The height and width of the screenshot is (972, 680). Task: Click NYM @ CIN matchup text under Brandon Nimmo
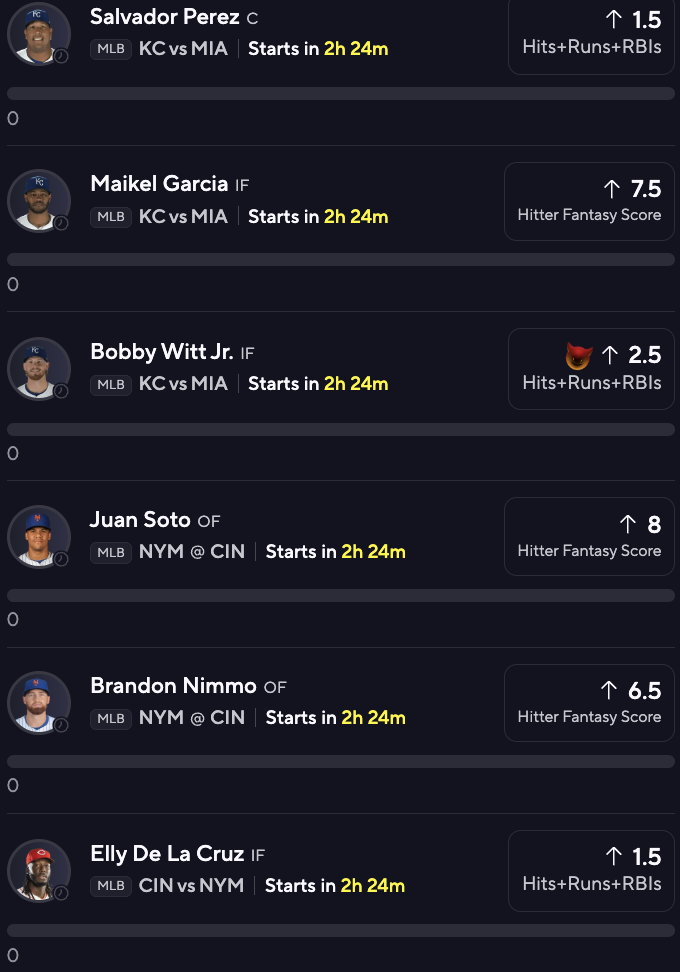pyautogui.click(x=192, y=718)
